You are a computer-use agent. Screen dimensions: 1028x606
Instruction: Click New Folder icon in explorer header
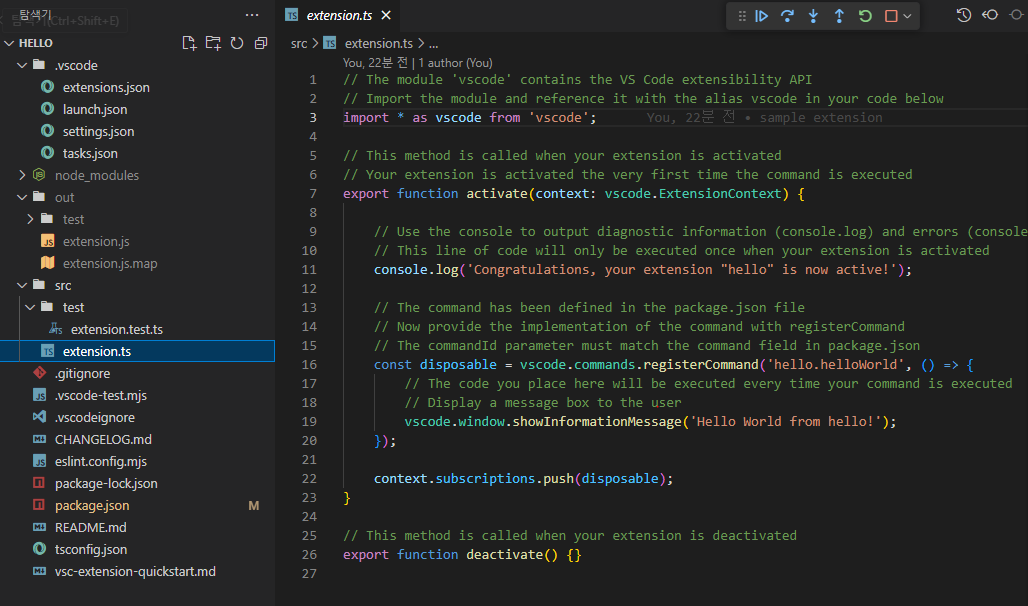213,43
